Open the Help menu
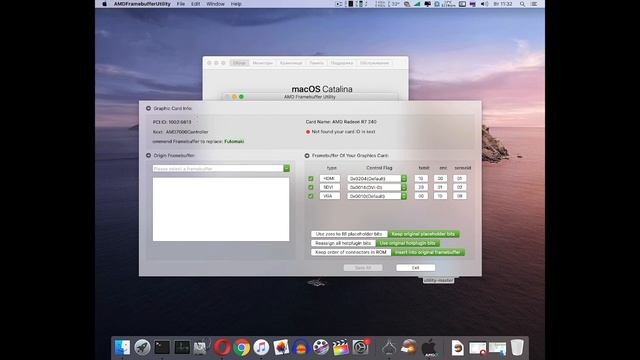Viewport: 640px width, 360px height. coord(236,4)
